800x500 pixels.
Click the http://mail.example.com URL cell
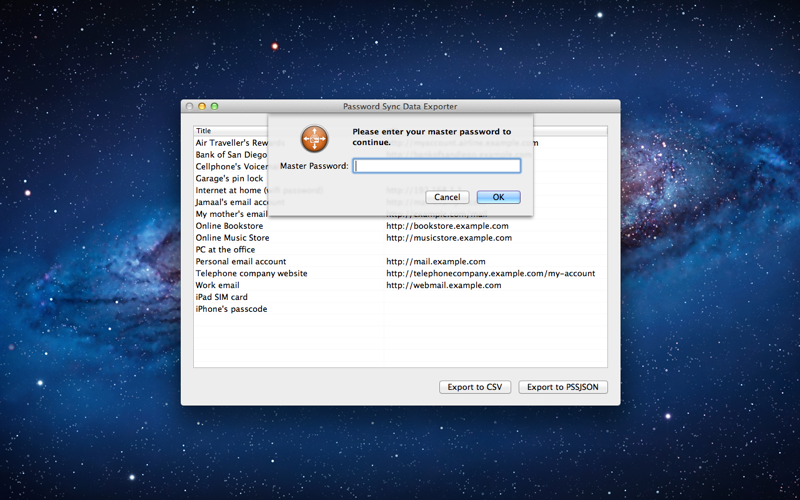point(435,261)
